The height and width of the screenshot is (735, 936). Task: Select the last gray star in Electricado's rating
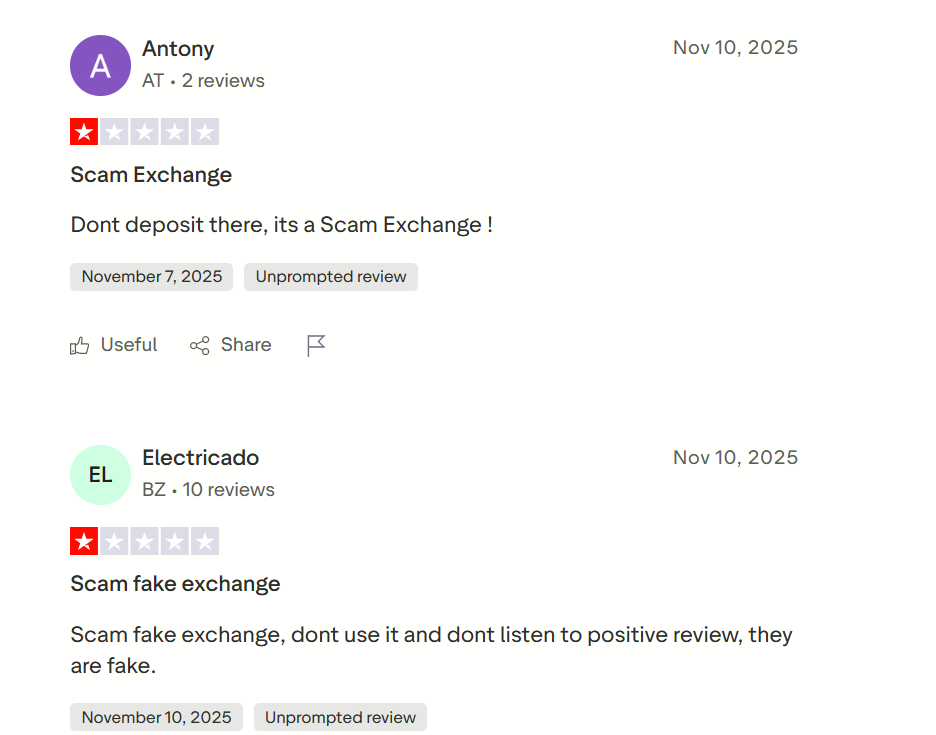coord(204,541)
